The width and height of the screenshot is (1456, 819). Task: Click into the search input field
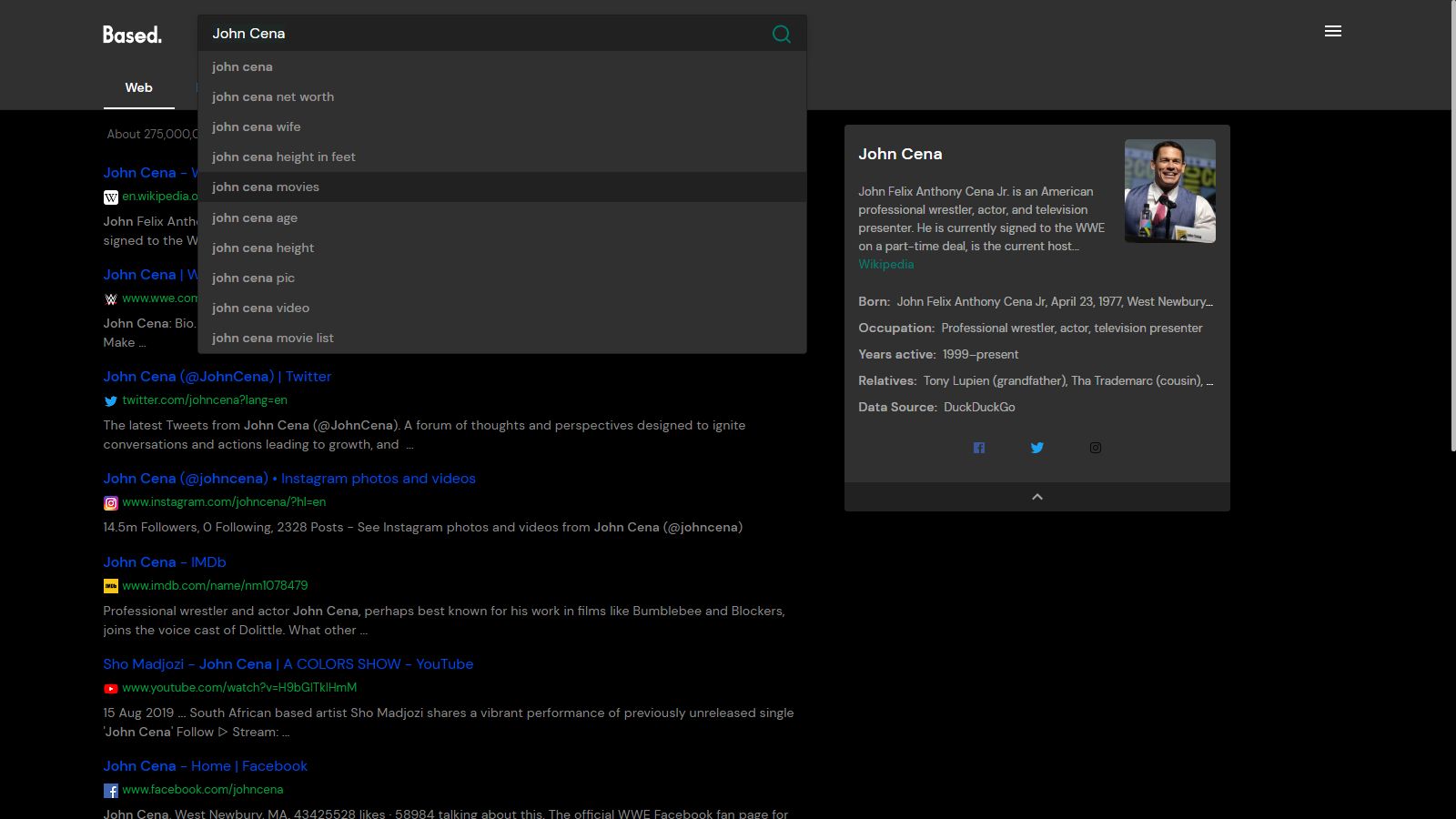tap(482, 34)
